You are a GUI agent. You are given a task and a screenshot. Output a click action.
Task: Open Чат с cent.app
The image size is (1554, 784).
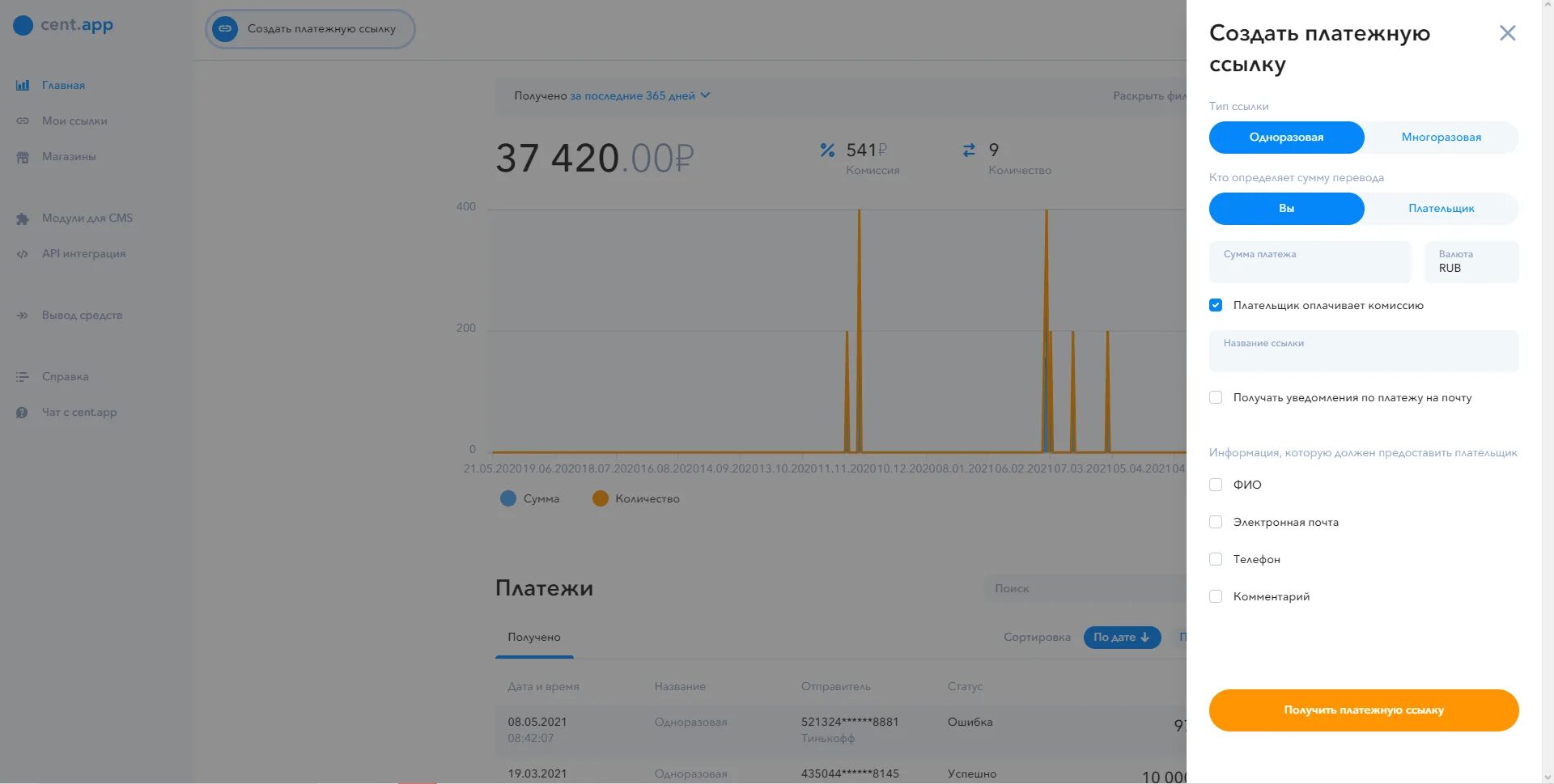point(79,412)
